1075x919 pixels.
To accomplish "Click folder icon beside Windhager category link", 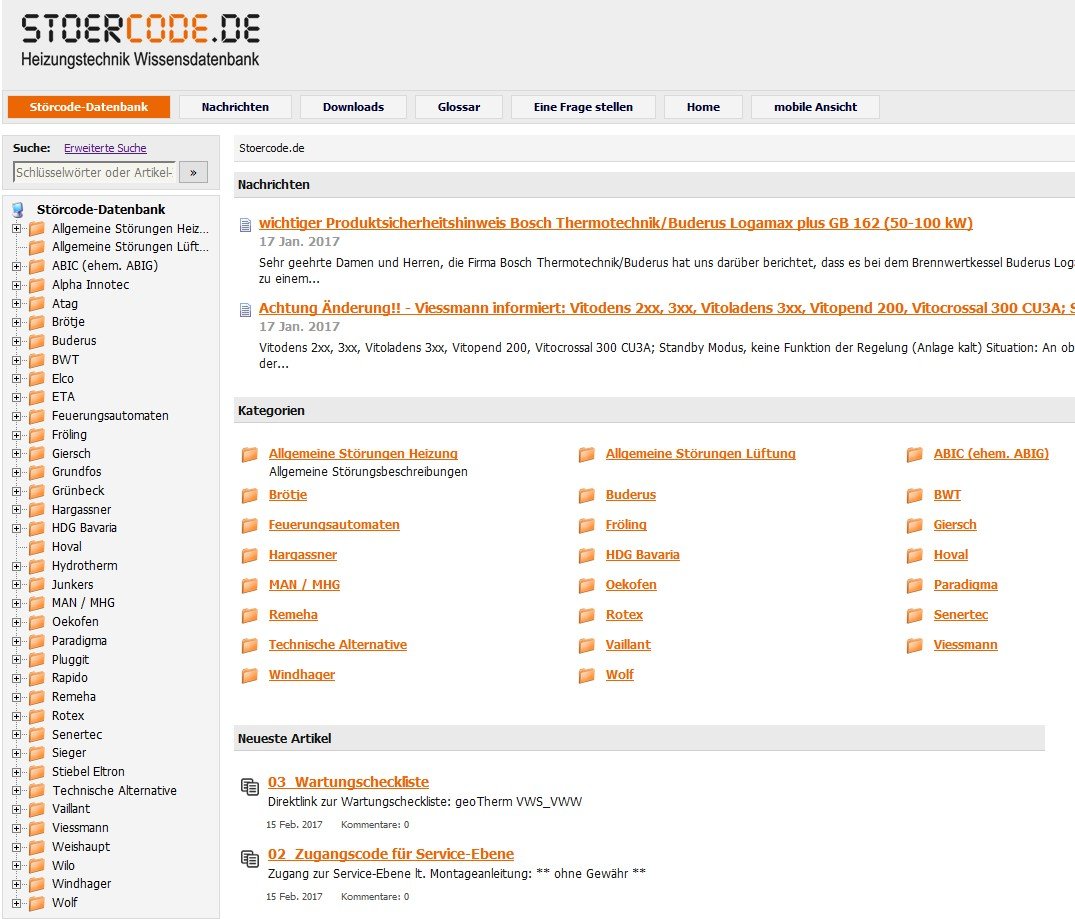I will pyautogui.click(x=250, y=676).
